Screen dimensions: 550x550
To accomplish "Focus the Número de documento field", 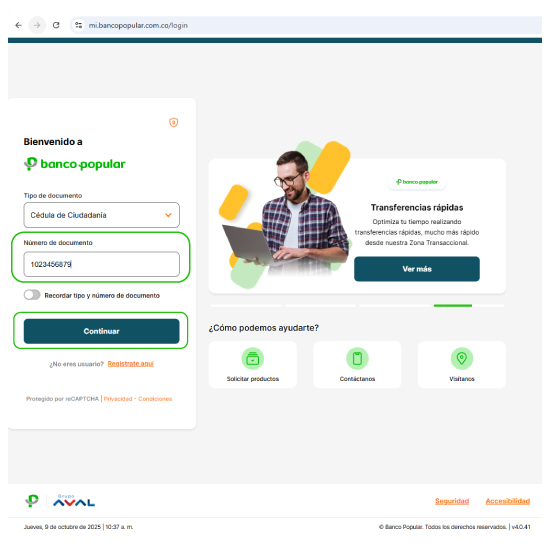I will [101, 264].
